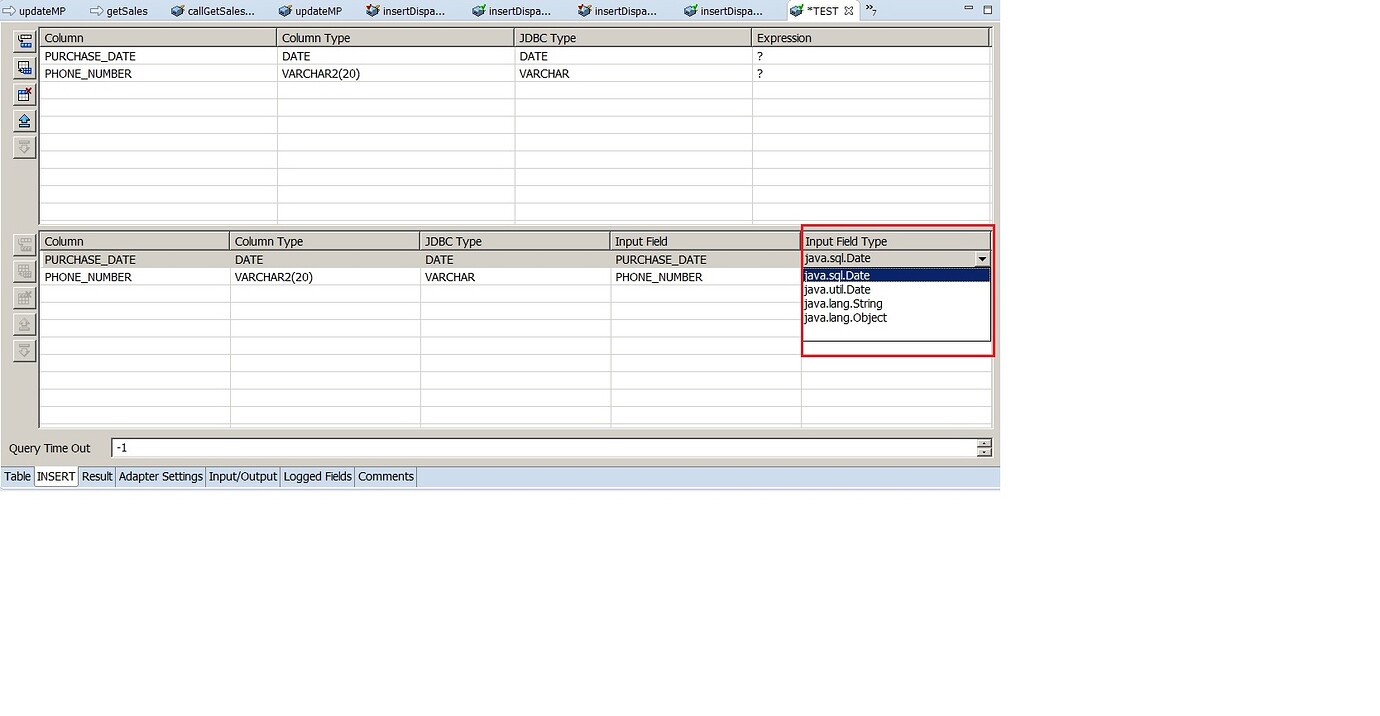Select PURCHASE_DATE in the Input Field column

pos(705,259)
